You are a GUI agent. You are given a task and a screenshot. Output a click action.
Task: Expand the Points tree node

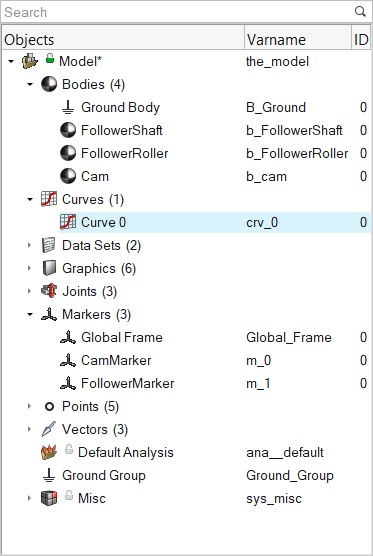click(30, 406)
